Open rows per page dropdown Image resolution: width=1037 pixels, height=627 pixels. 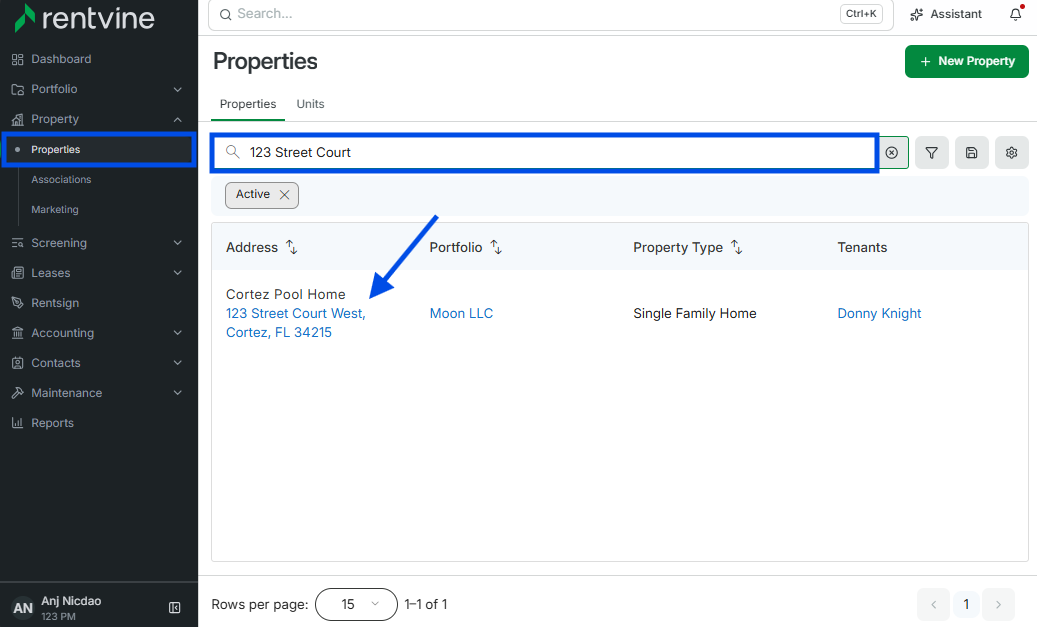pyautogui.click(x=356, y=605)
